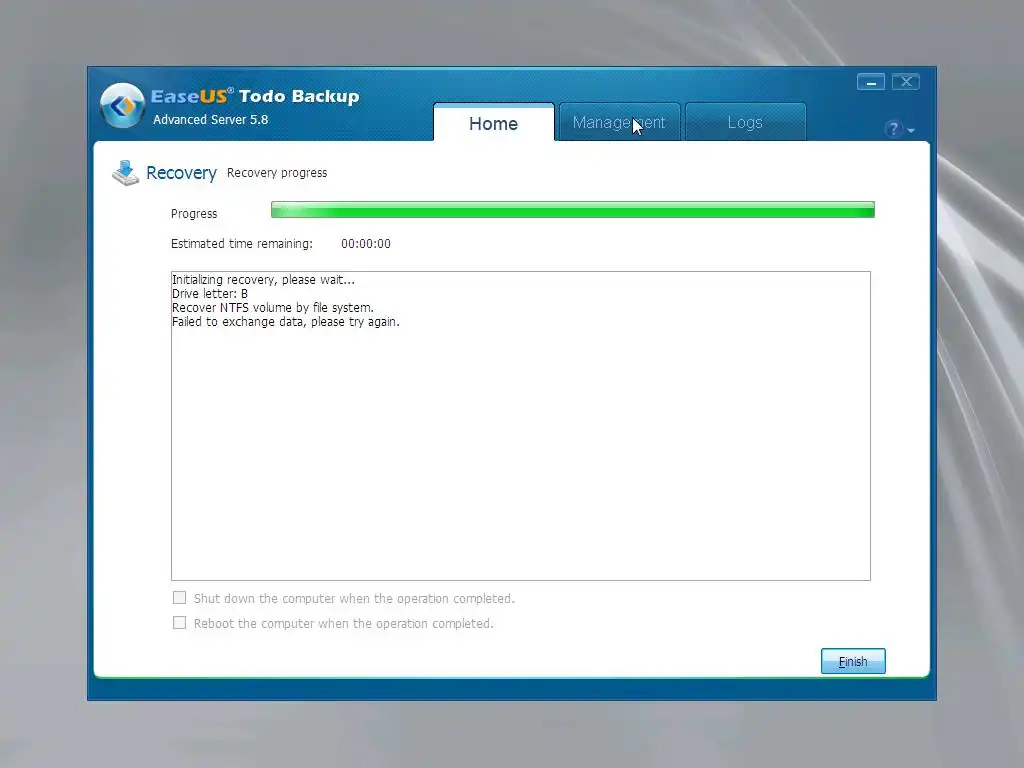
Task: Open the Logs tab
Action: [745, 122]
